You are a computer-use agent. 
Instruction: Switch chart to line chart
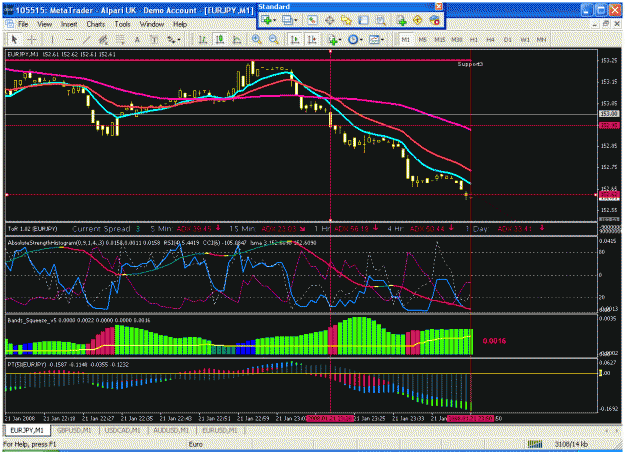[237, 39]
